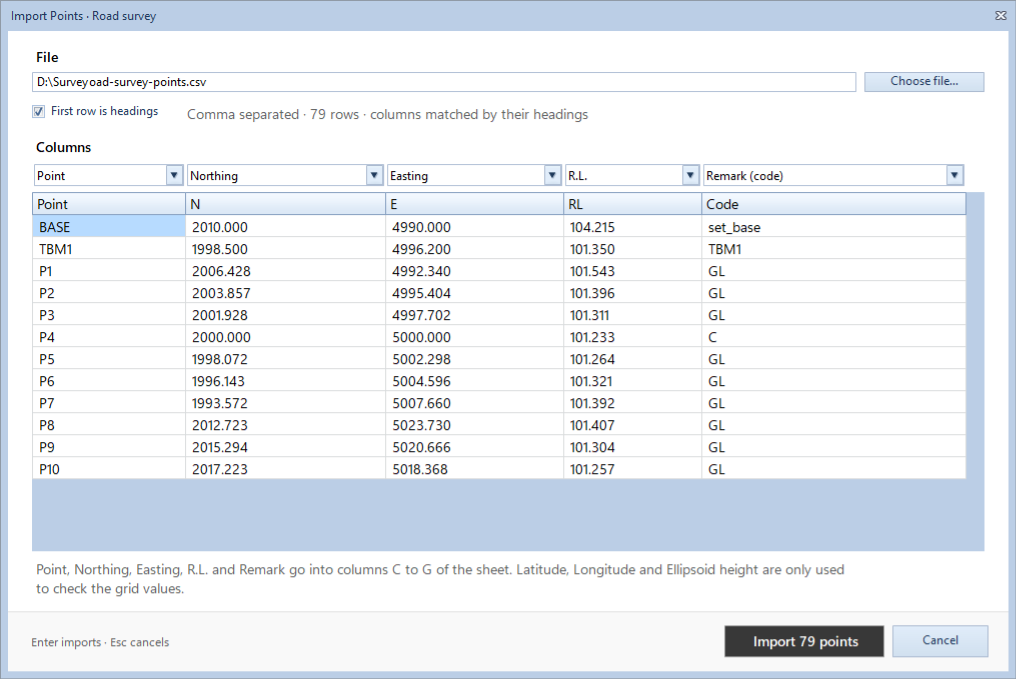Click easting value 4996.200
This screenshot has width=1016, height=679.
pyautogui.click(x=474, y=249)
